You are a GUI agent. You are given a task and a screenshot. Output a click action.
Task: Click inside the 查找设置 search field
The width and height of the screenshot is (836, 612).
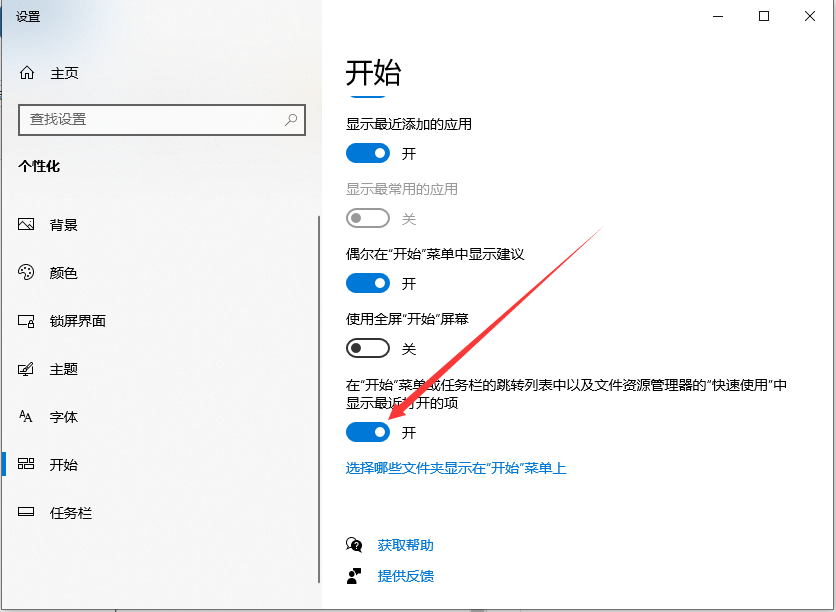tap(150, 119)
